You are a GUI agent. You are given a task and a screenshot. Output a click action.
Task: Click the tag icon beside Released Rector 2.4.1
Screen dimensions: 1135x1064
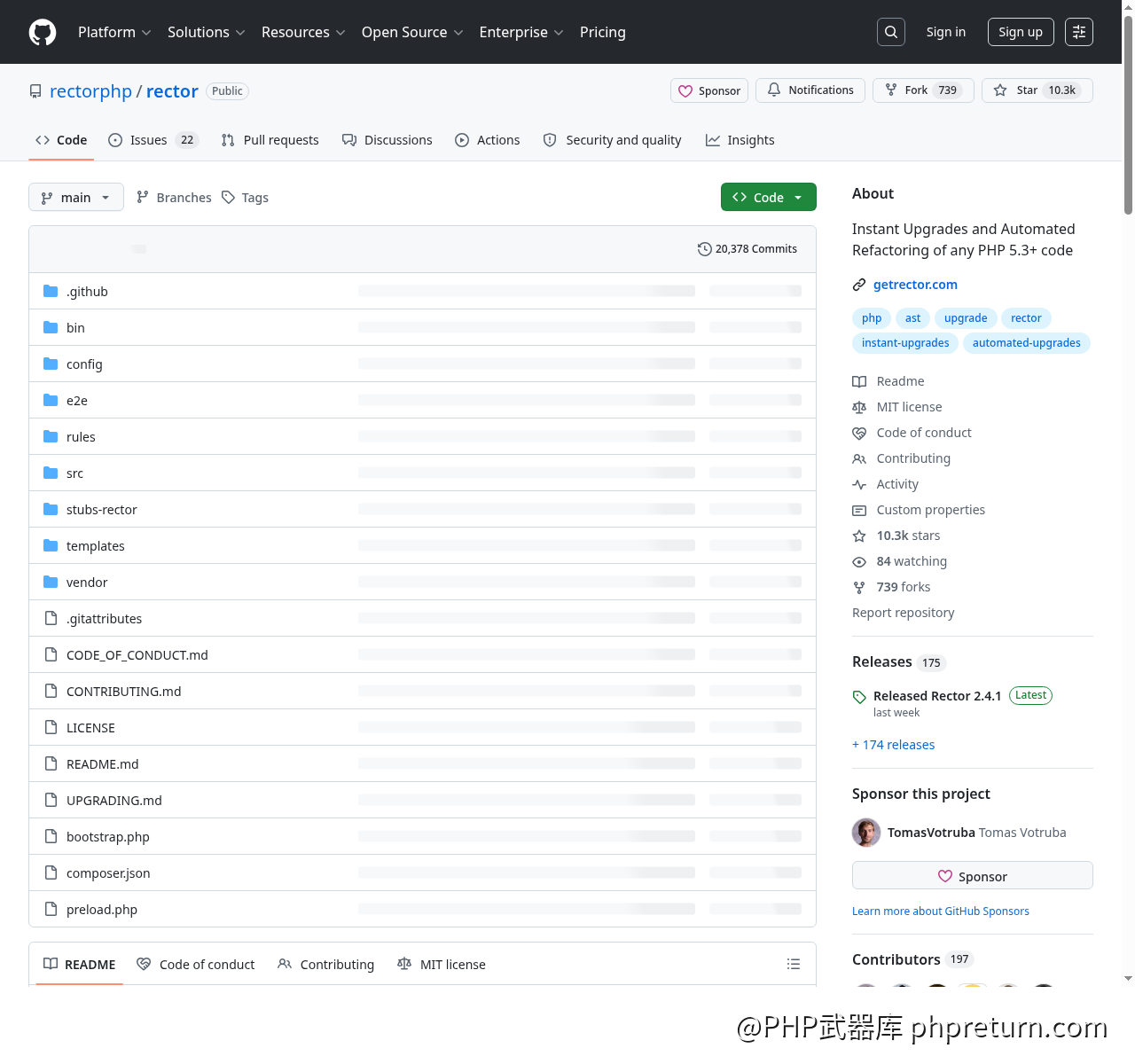pos(859,697)
